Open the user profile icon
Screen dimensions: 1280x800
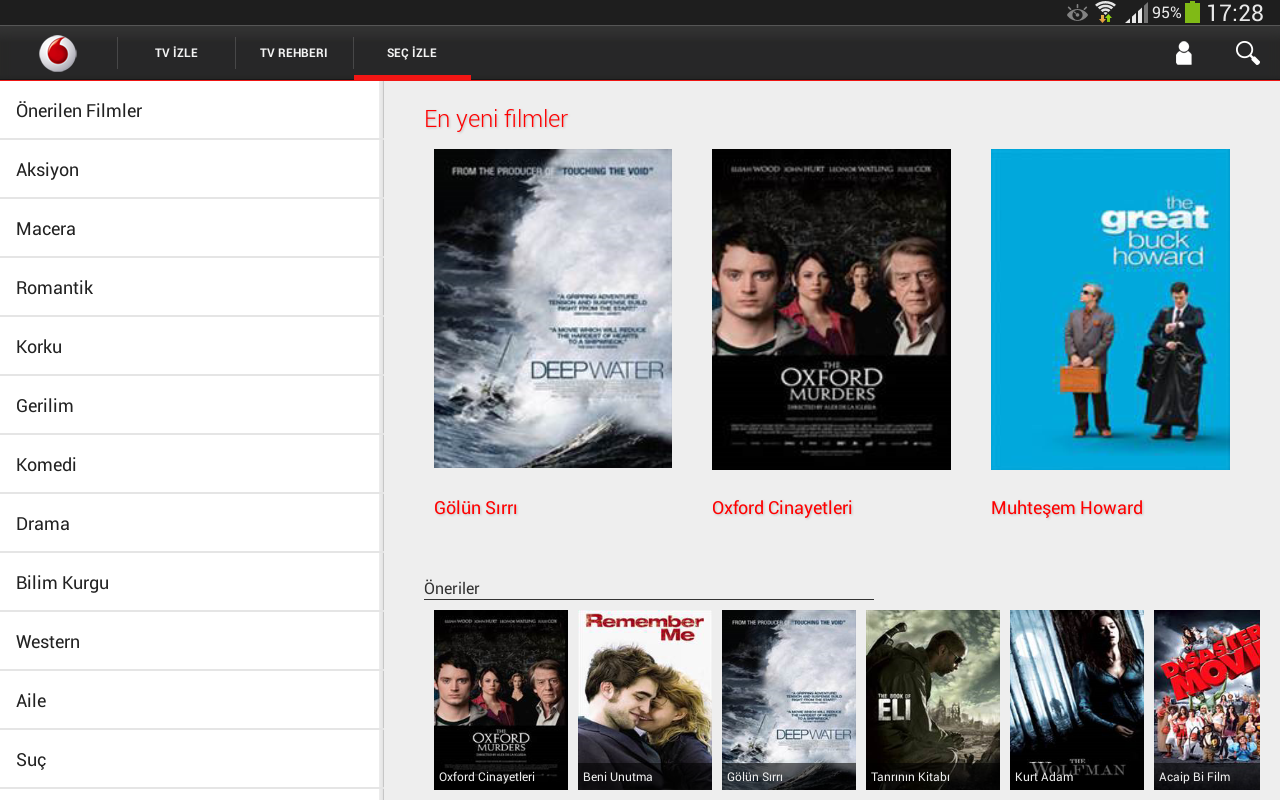point(1184,53)
